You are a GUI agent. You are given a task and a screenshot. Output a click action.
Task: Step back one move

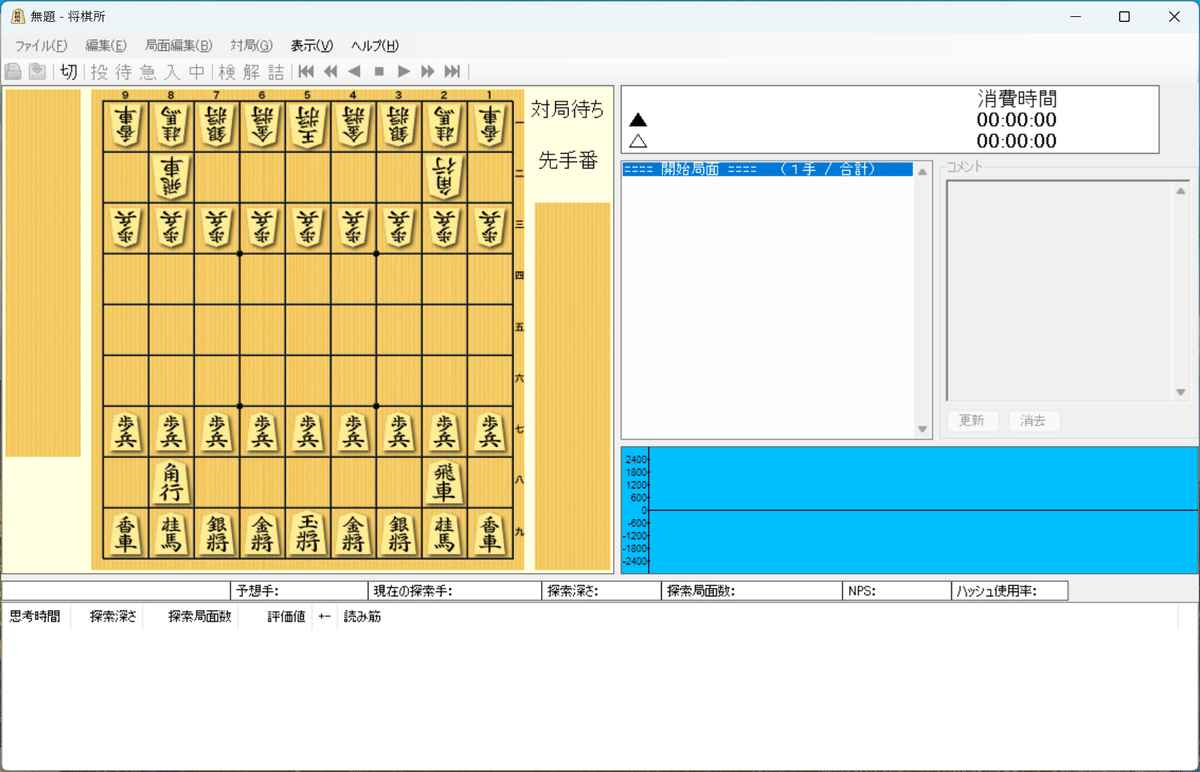point(354,71)
